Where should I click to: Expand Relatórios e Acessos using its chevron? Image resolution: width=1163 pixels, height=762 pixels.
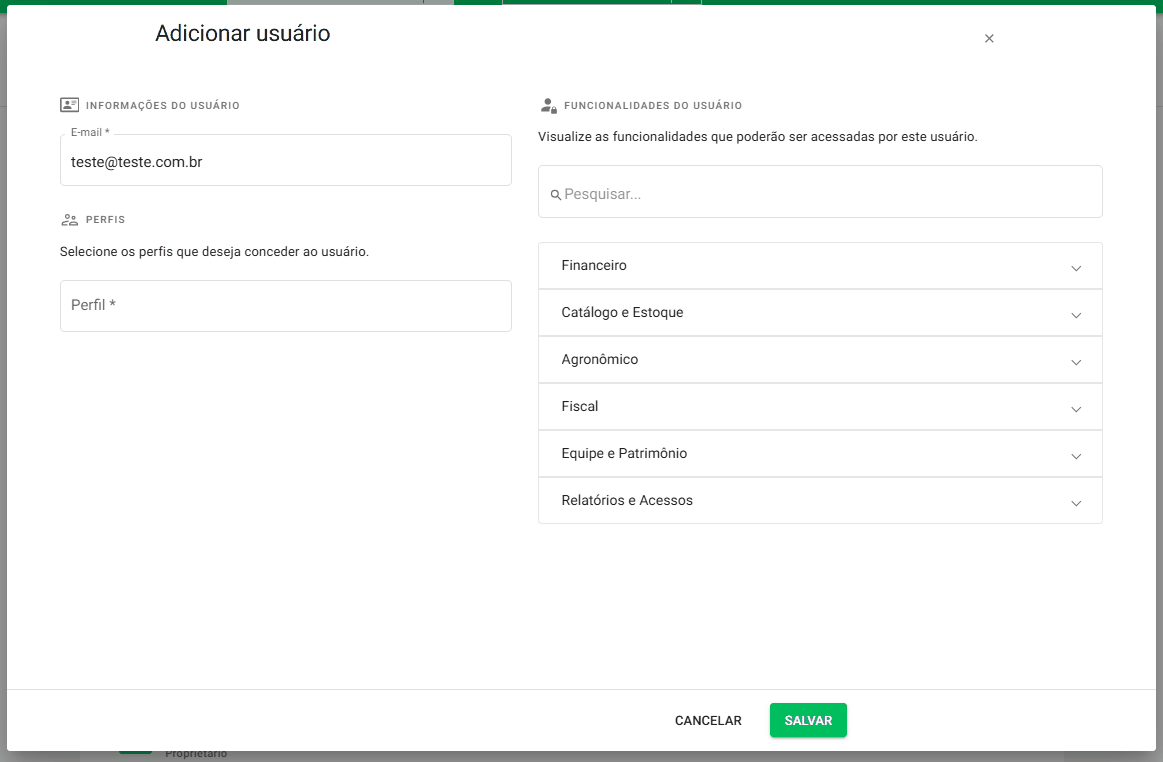point(1076,503)
